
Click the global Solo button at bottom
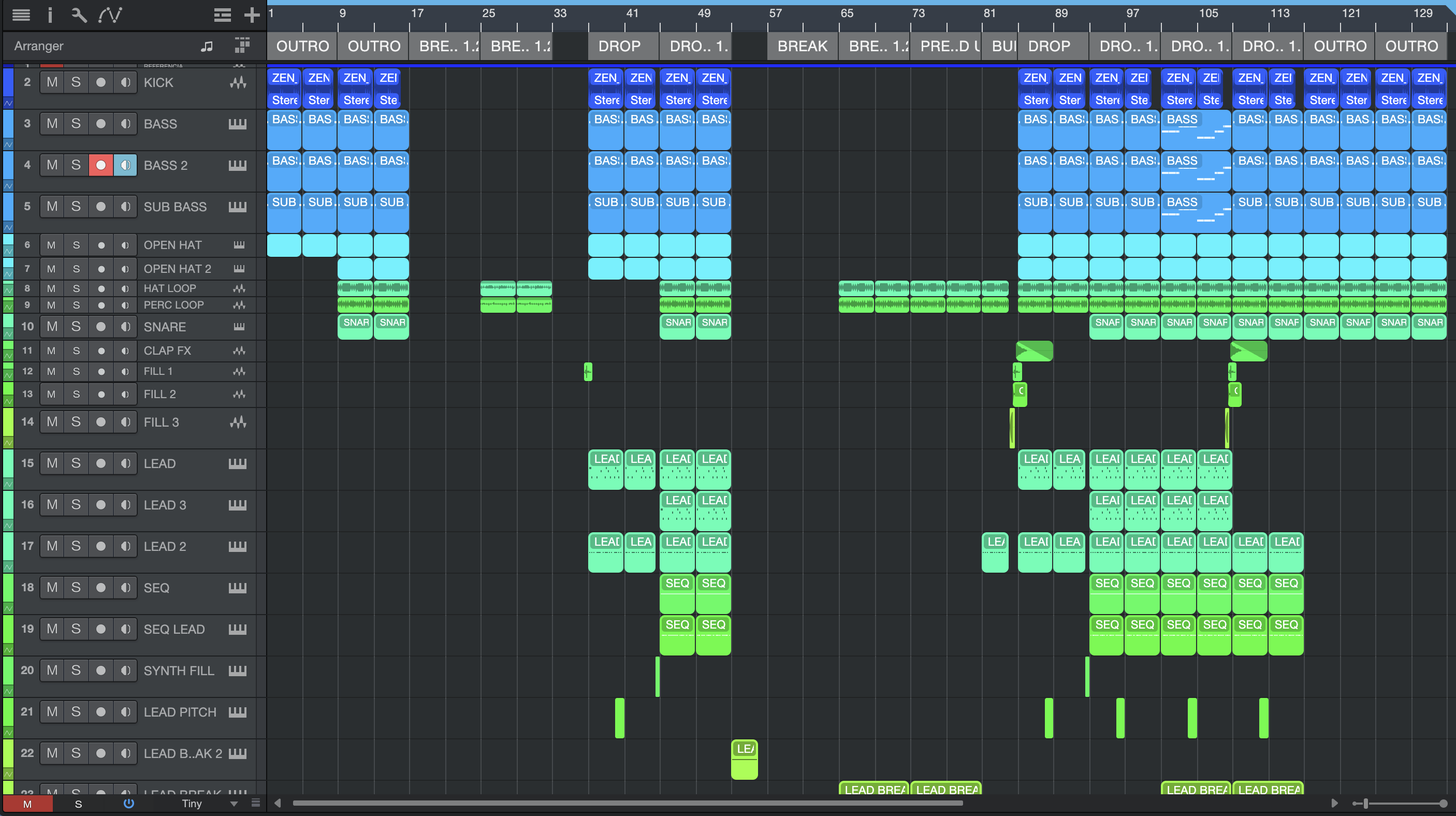(x=78, y=804)
